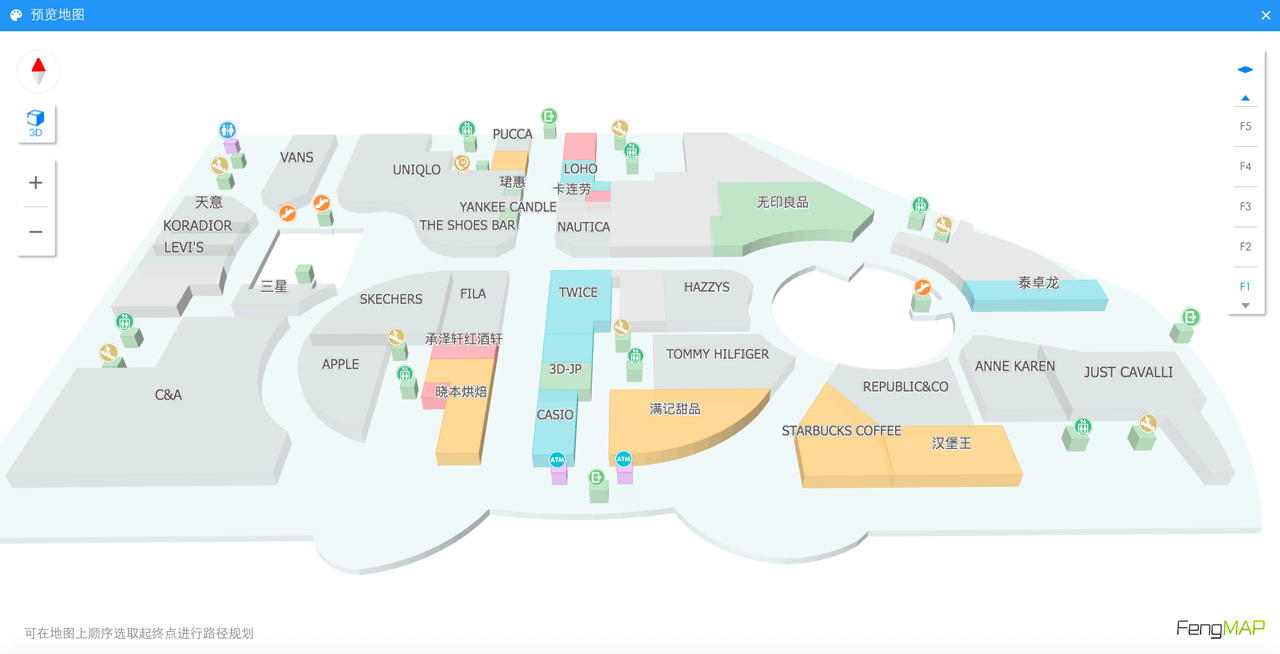
Task: Click the orange round icon beside UNIQLO
Action: click(x=462, y=163)
